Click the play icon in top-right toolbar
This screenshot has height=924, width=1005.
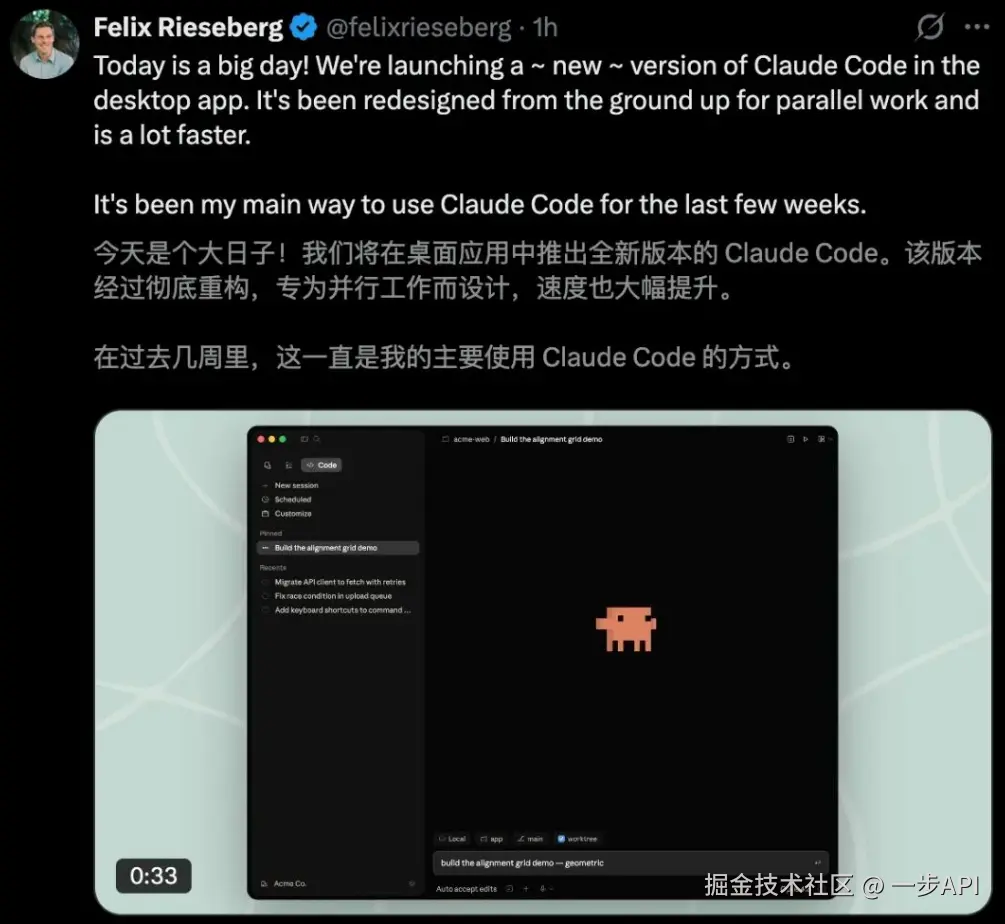[x=806, y=439]
